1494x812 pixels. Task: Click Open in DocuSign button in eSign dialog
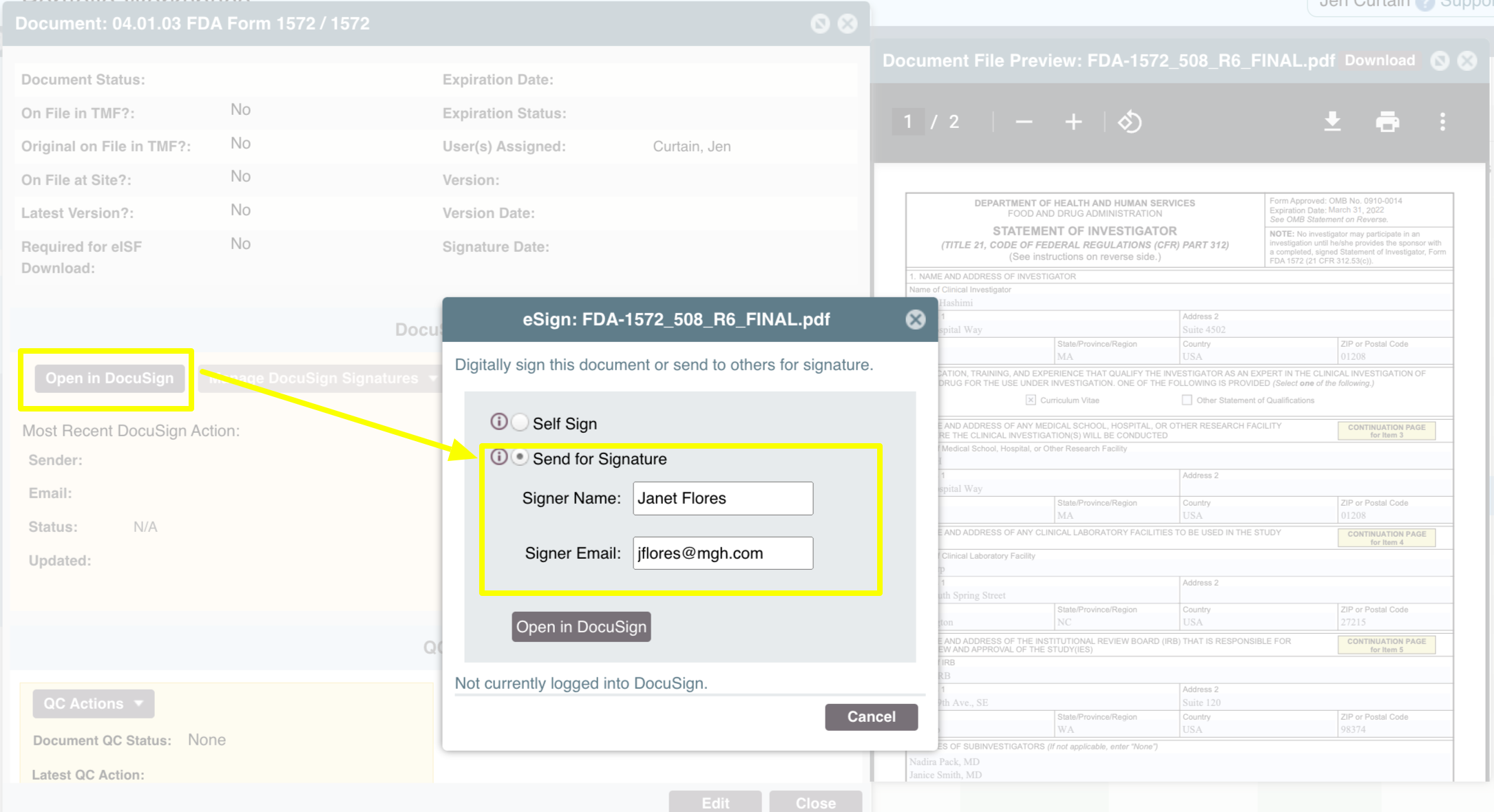(581, 627)
